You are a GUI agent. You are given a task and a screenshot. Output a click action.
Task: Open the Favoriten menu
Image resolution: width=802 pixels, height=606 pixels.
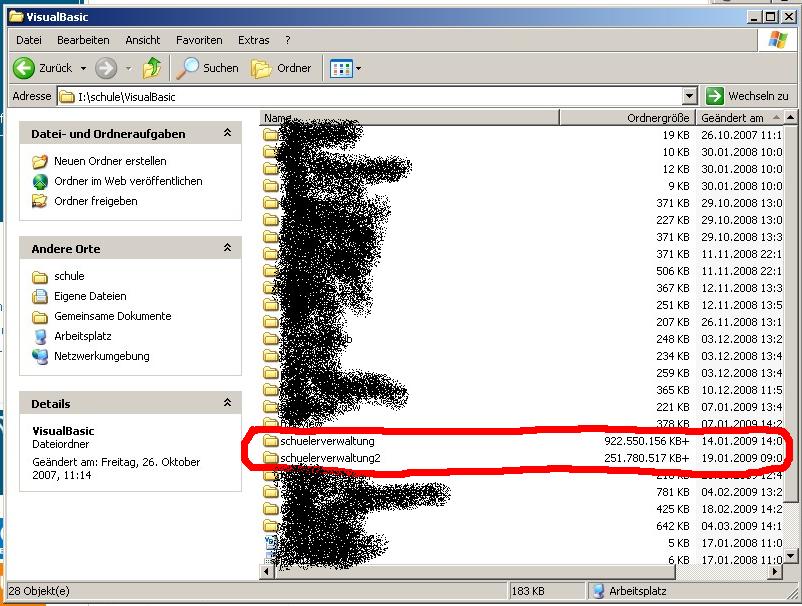[199, 40]
